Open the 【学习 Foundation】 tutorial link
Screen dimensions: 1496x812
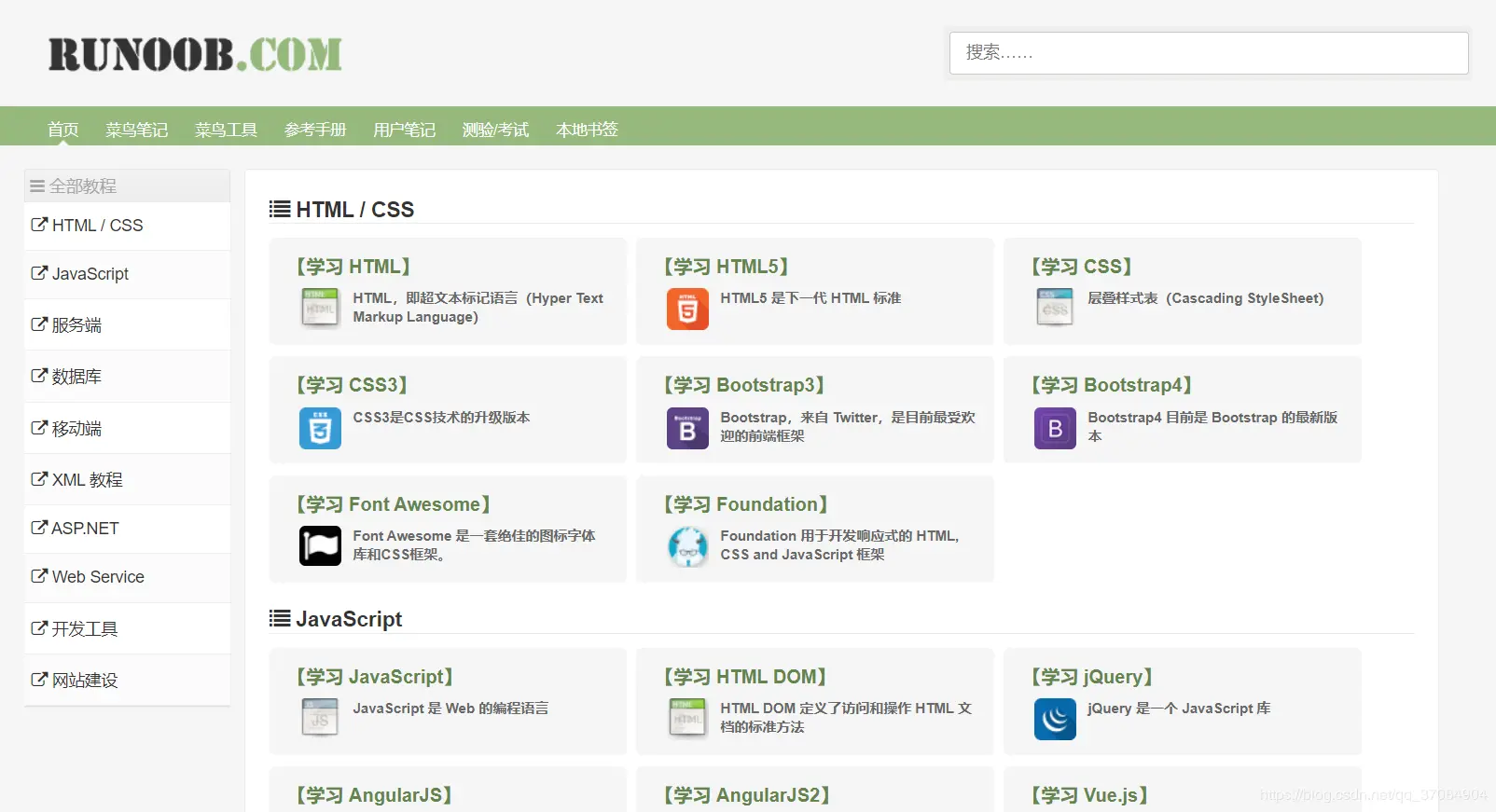[x=745, y=504]
